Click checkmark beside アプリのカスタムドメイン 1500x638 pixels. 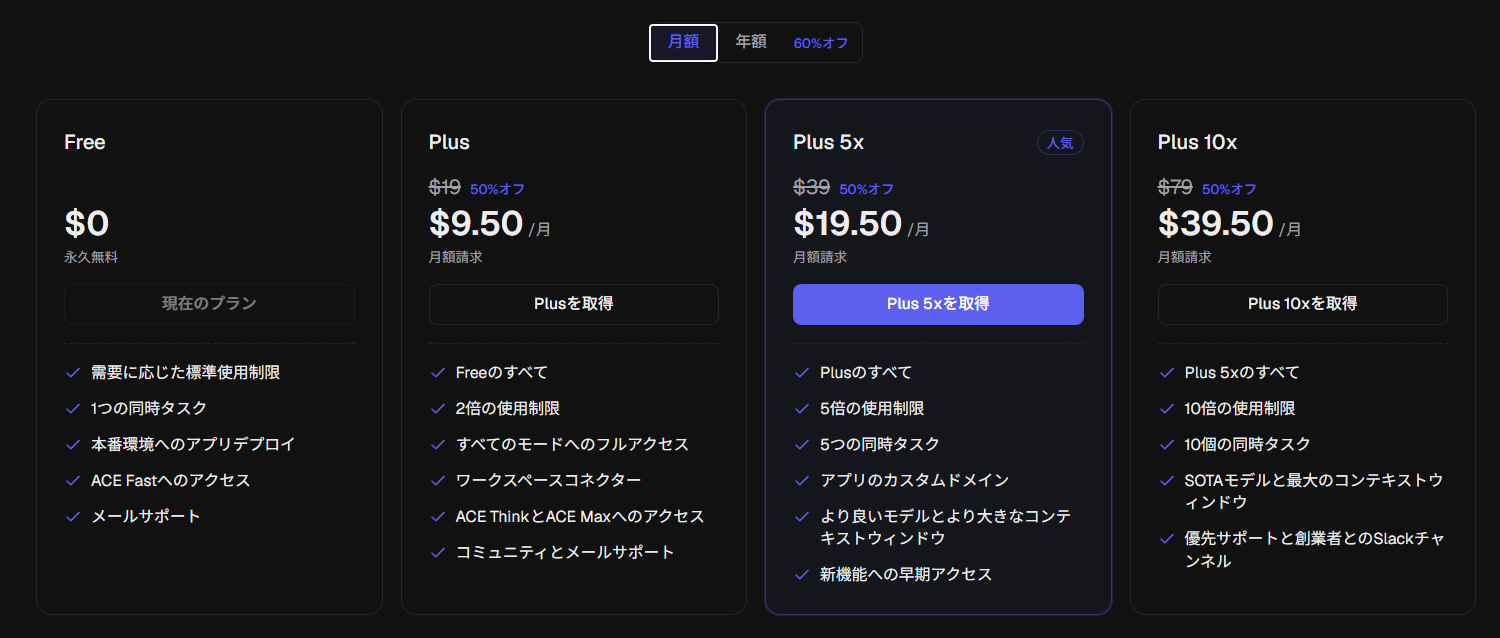click(x=802, y=481)
